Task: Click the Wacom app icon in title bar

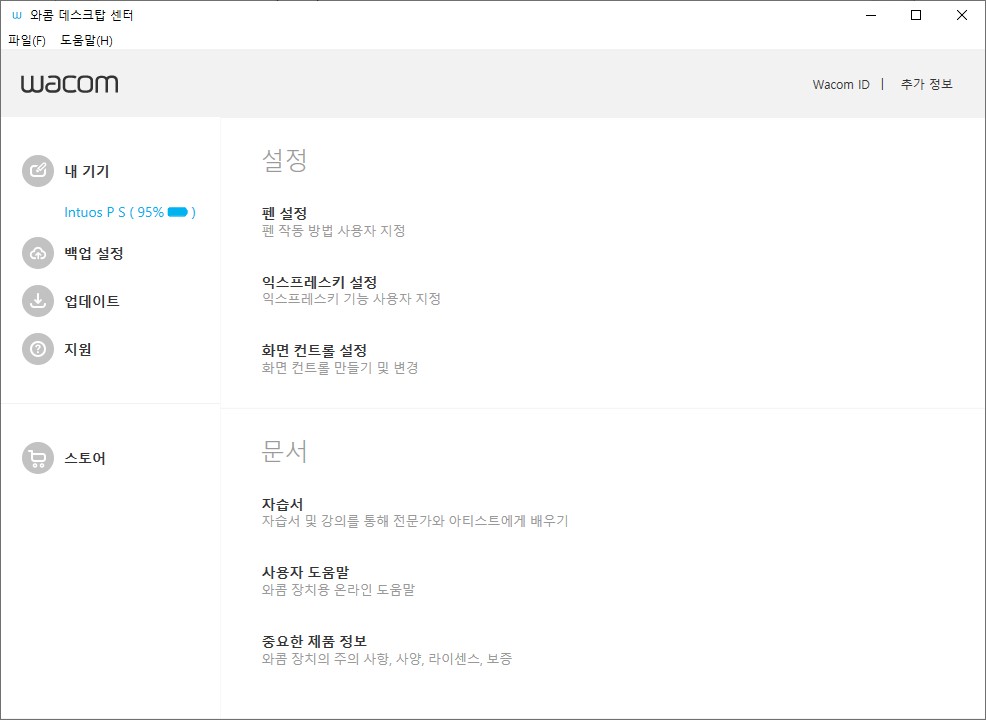Action: 17,15
